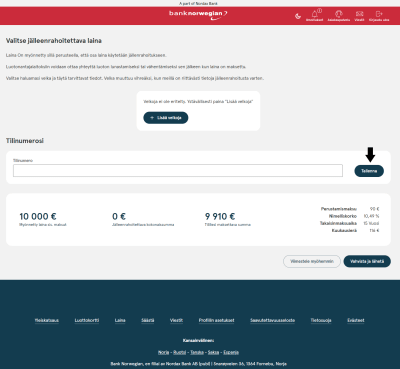Click the 10 000 € loan amount
Viewport: 400px width, 369px height.
(38, 217)
